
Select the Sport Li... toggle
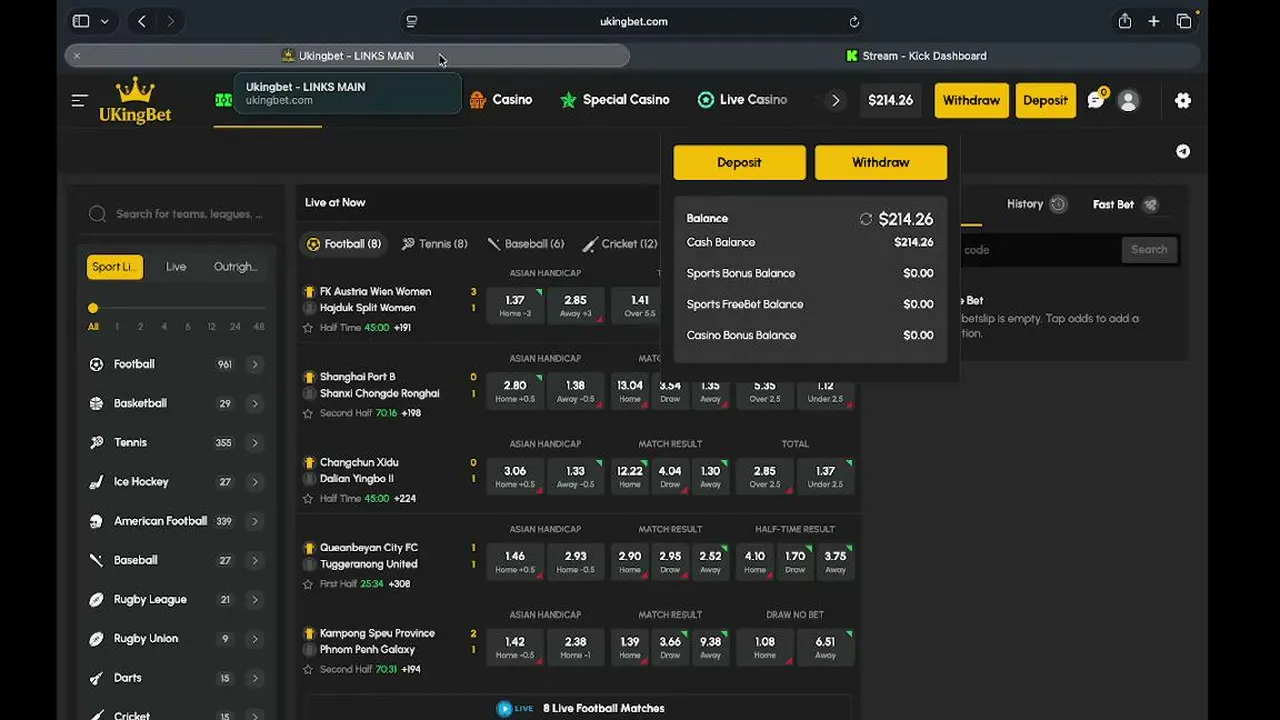coord(114,267)
